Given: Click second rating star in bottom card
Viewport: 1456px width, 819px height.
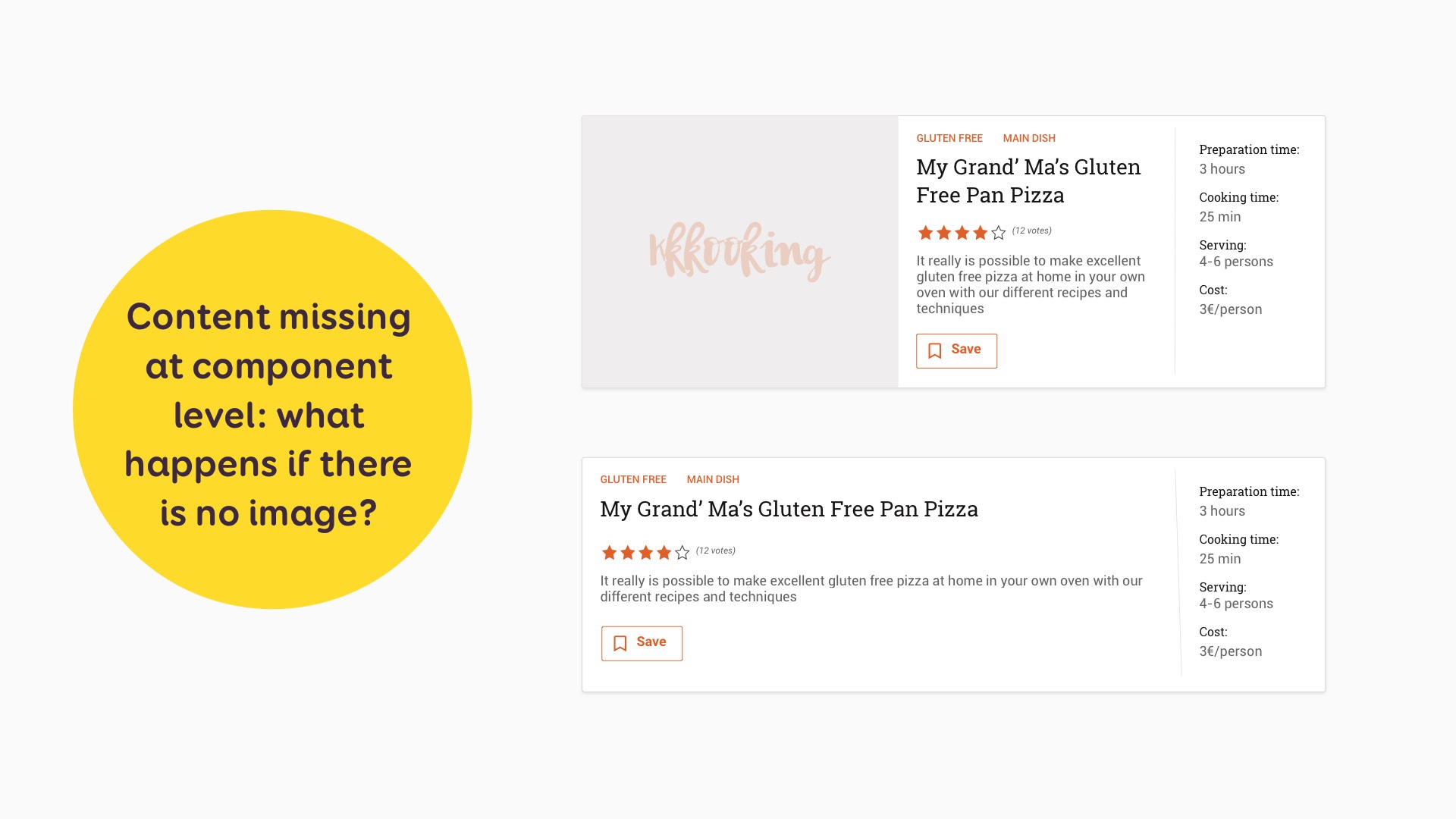Looking at the screenshot, I should click(627, 553).
